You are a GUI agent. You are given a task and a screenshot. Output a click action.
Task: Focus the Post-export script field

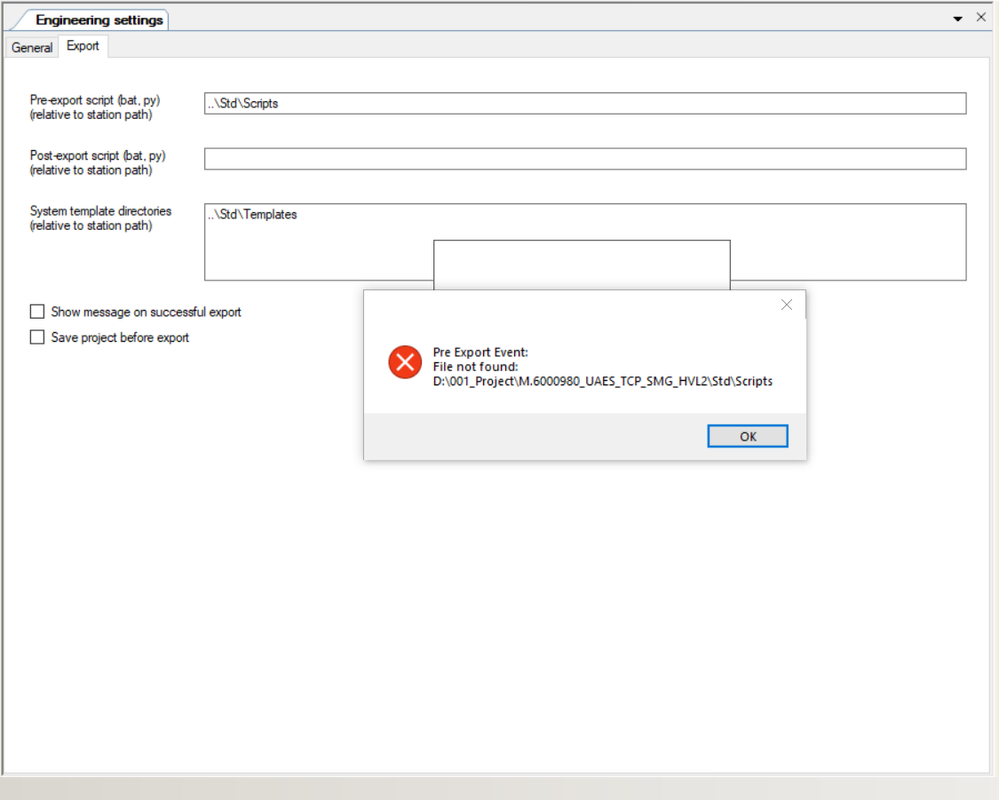[585, 159]
